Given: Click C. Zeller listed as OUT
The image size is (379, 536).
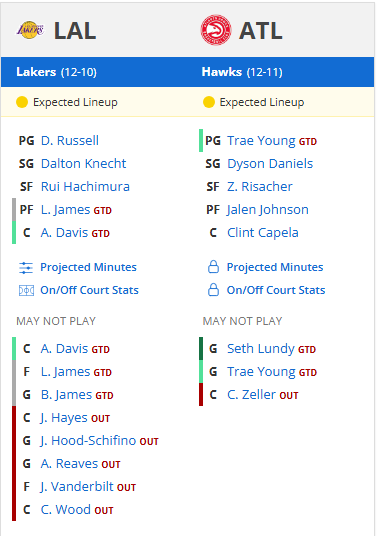Looking at the screenshot, I should pos(252,394).
